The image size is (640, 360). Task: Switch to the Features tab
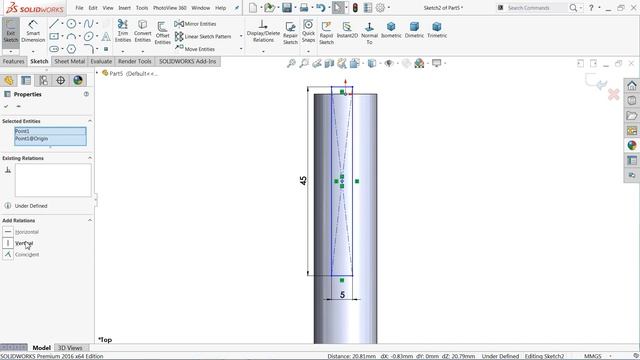click(x=13, y=61)
